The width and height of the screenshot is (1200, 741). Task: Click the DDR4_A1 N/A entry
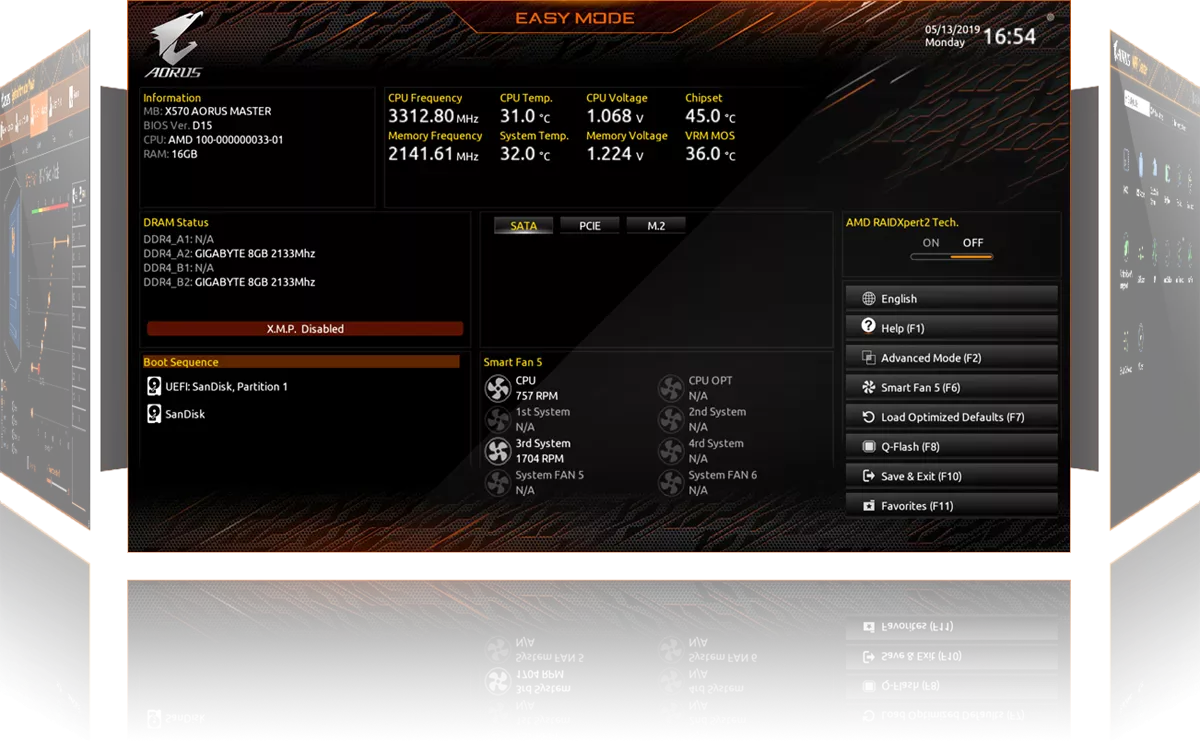[178, 240]
